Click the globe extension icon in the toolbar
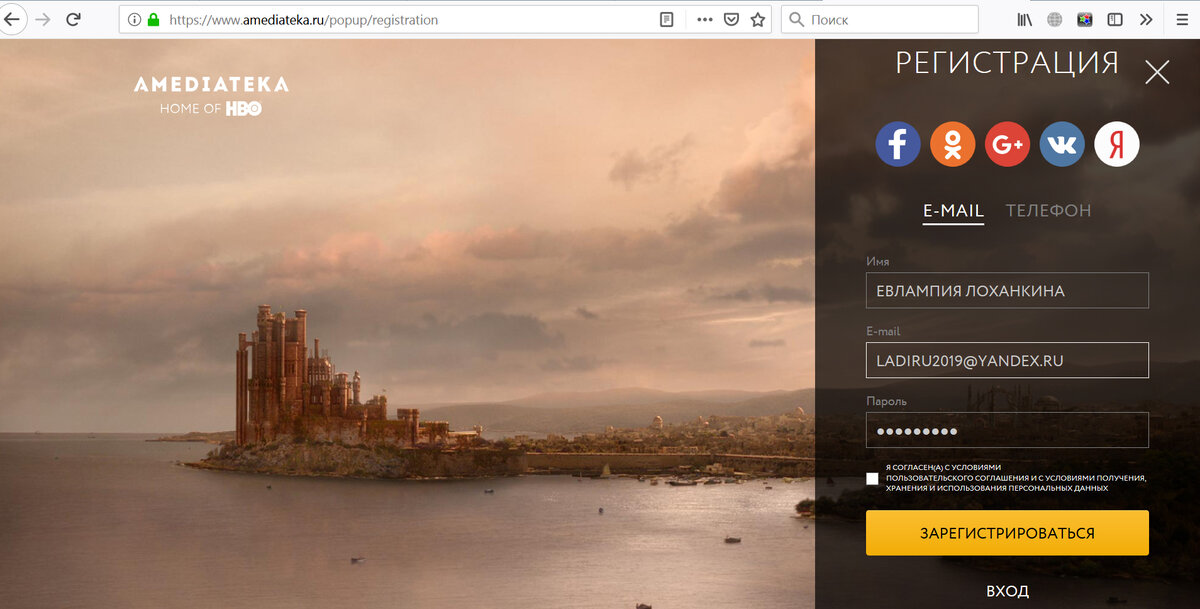Image resolution: width=1200 pixels, height=609 pixels. 1054,19
